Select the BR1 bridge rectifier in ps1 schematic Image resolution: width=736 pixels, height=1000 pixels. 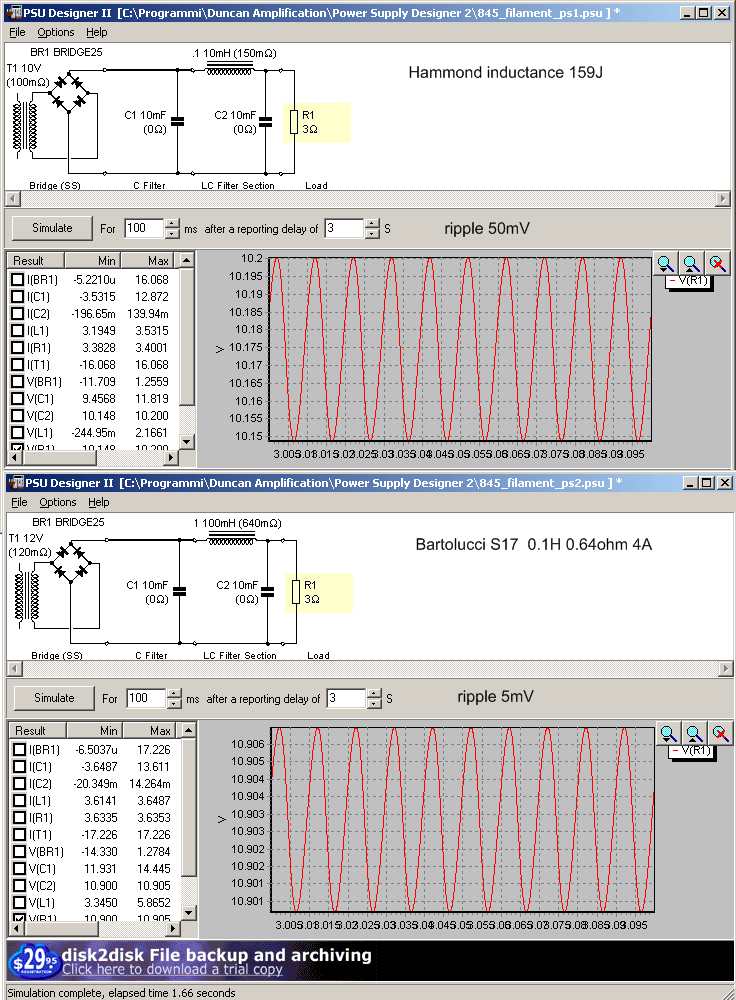pyautogui.click(x=69, y=92)
